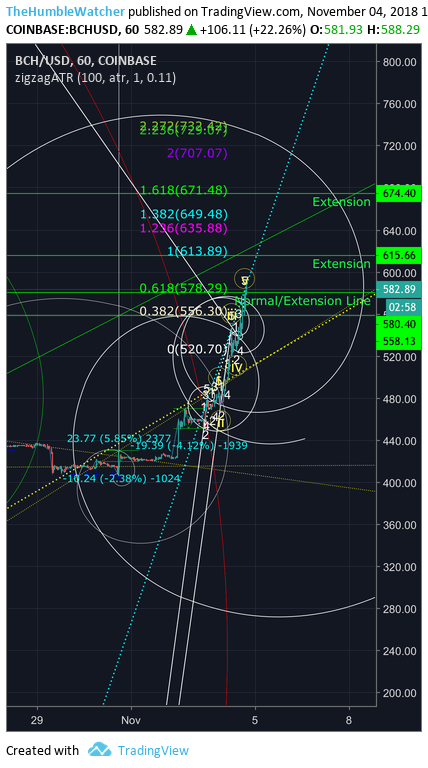Click the 480.00 price axis tick
Viewport: 428px width, 768px height.
tap(401, 399)
